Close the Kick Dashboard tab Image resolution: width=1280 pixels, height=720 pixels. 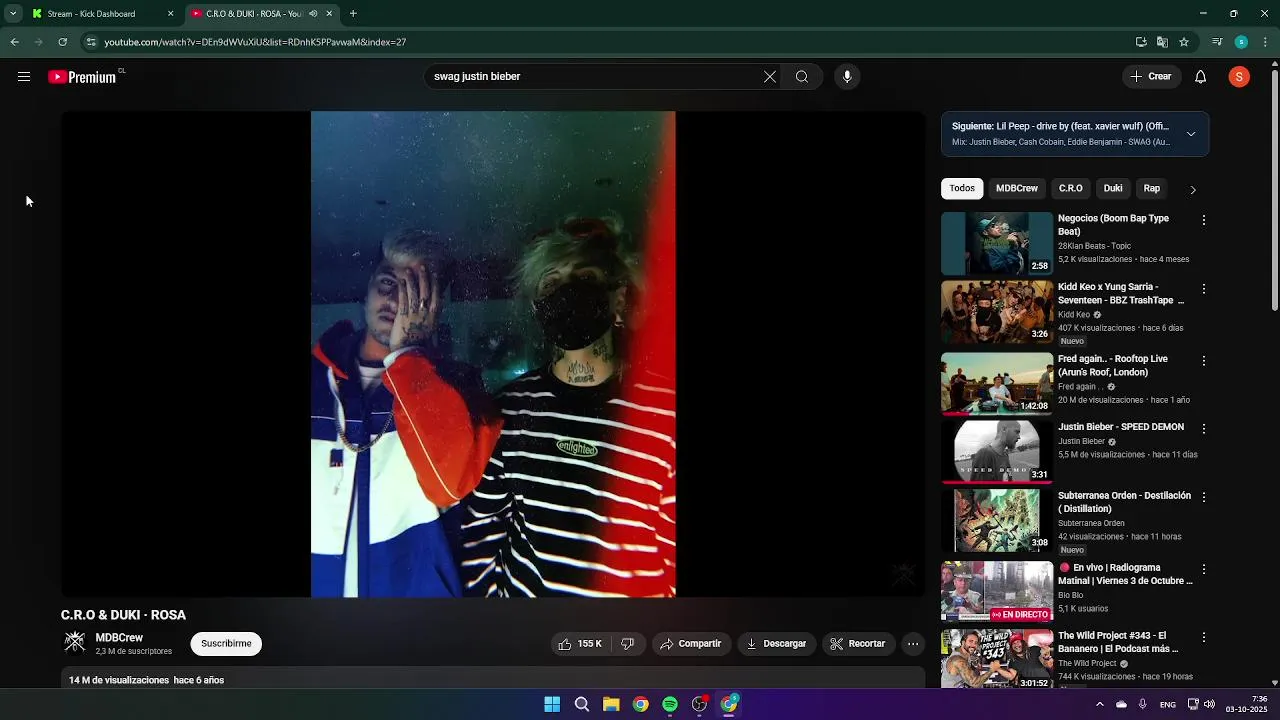(170, 14)
